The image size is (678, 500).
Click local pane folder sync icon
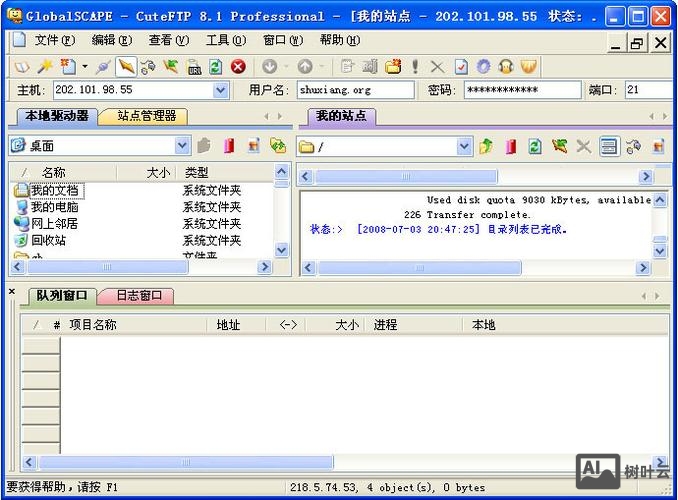click(x=278, y=146)
